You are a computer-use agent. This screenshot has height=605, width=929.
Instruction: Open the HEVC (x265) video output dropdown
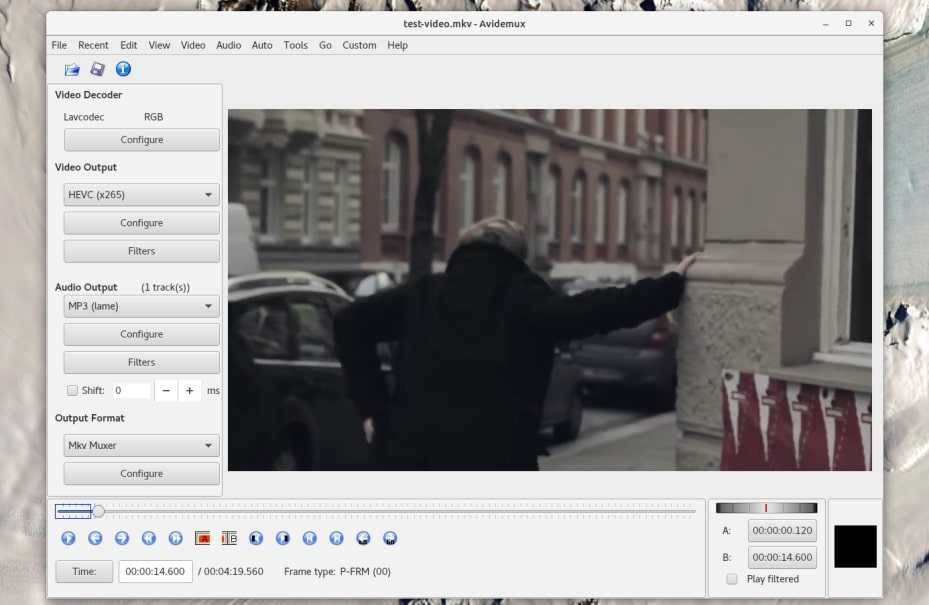coord(141,195)
